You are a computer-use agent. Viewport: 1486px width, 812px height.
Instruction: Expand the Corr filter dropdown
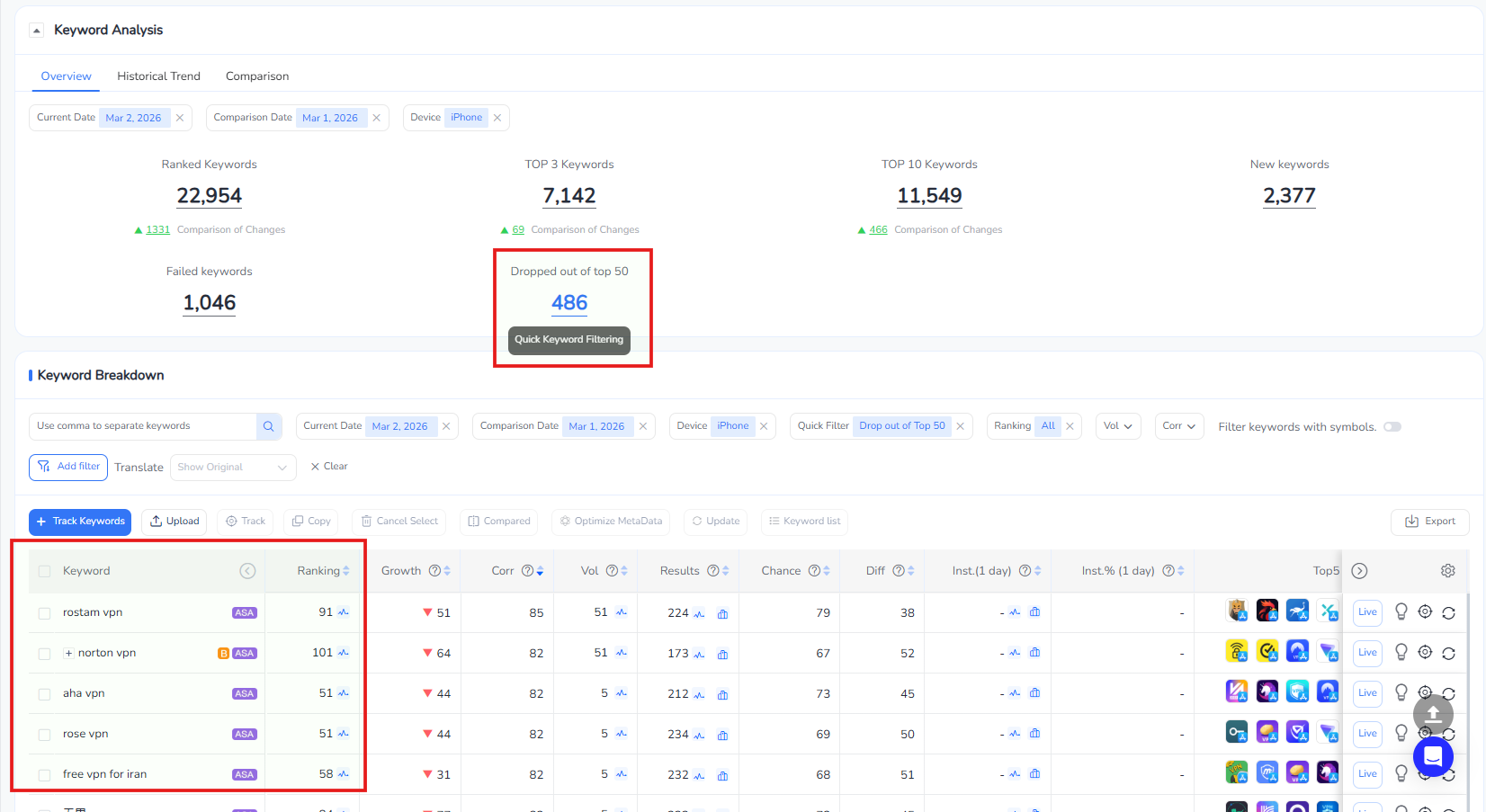[1178, 426]
